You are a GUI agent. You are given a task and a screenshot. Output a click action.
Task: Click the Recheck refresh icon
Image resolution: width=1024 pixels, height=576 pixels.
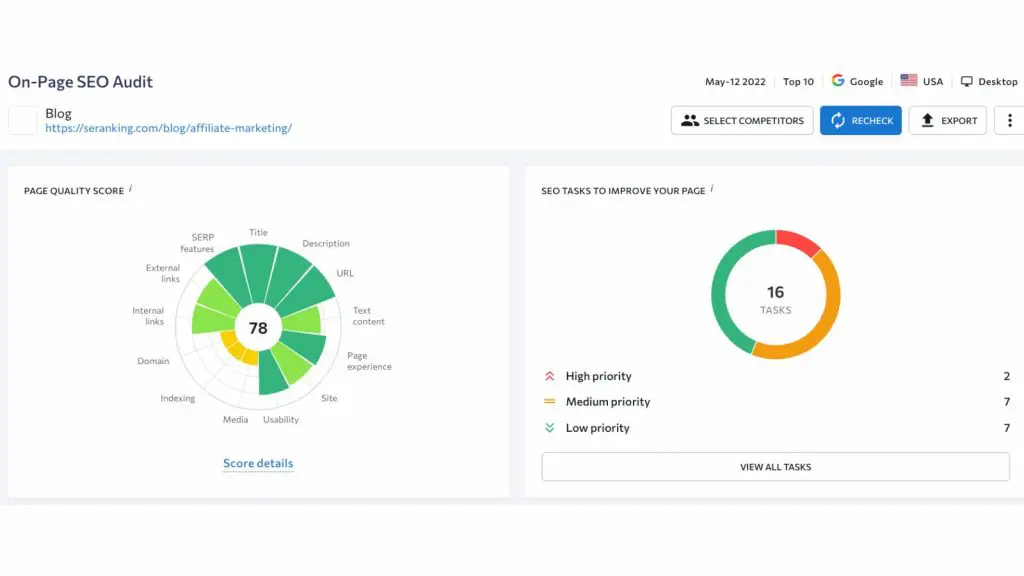[837, 121]
